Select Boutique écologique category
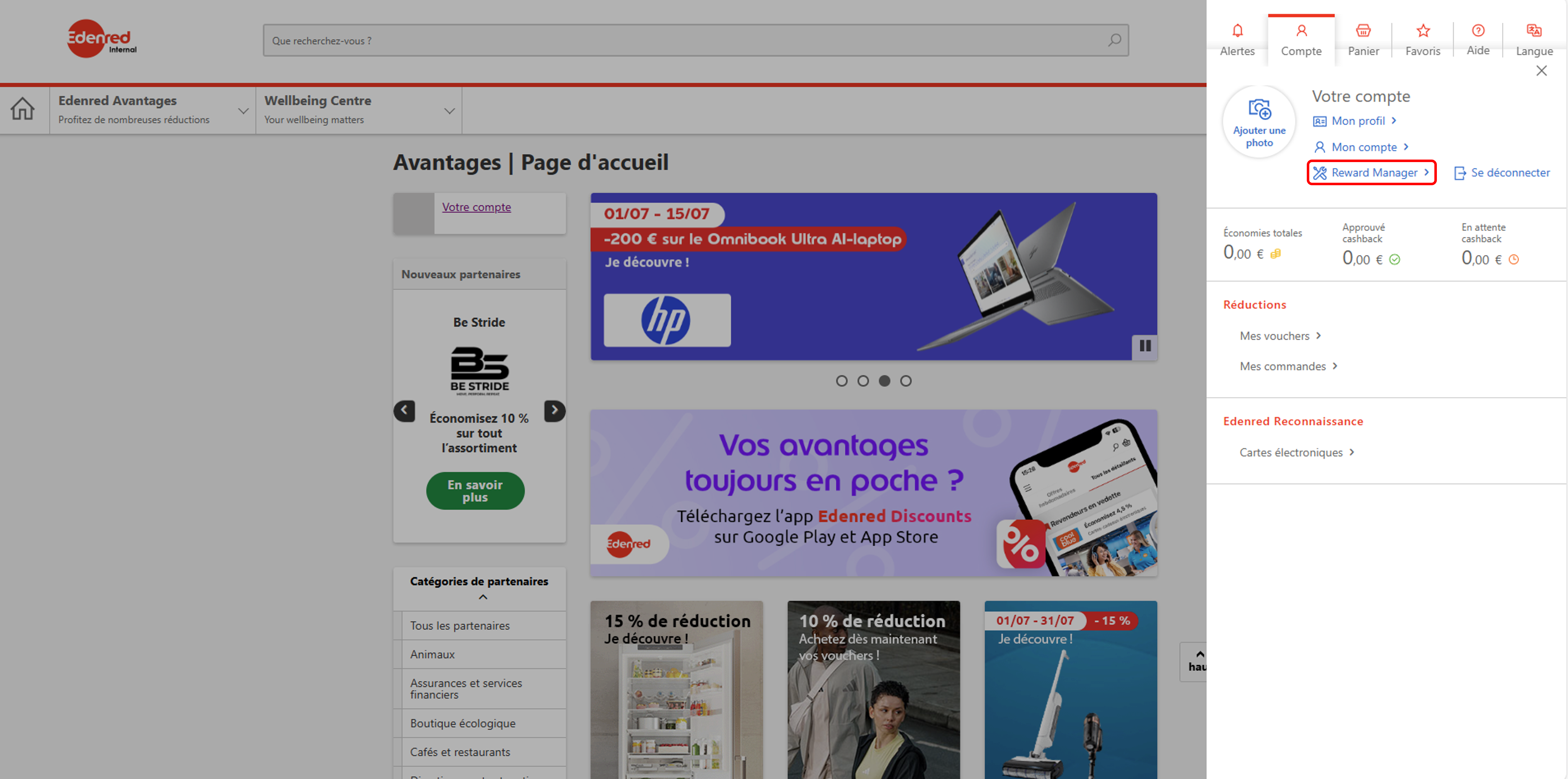This screenshot has width=1568, height=779. (483, 724)
